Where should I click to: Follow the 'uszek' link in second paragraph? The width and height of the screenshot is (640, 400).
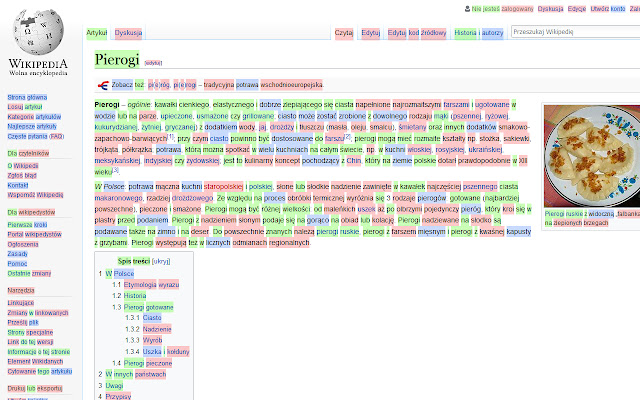[367, 209]
